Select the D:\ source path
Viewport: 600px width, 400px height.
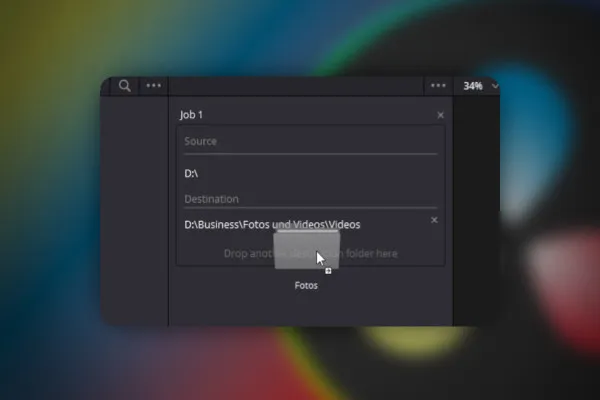[x=191, y=173]
